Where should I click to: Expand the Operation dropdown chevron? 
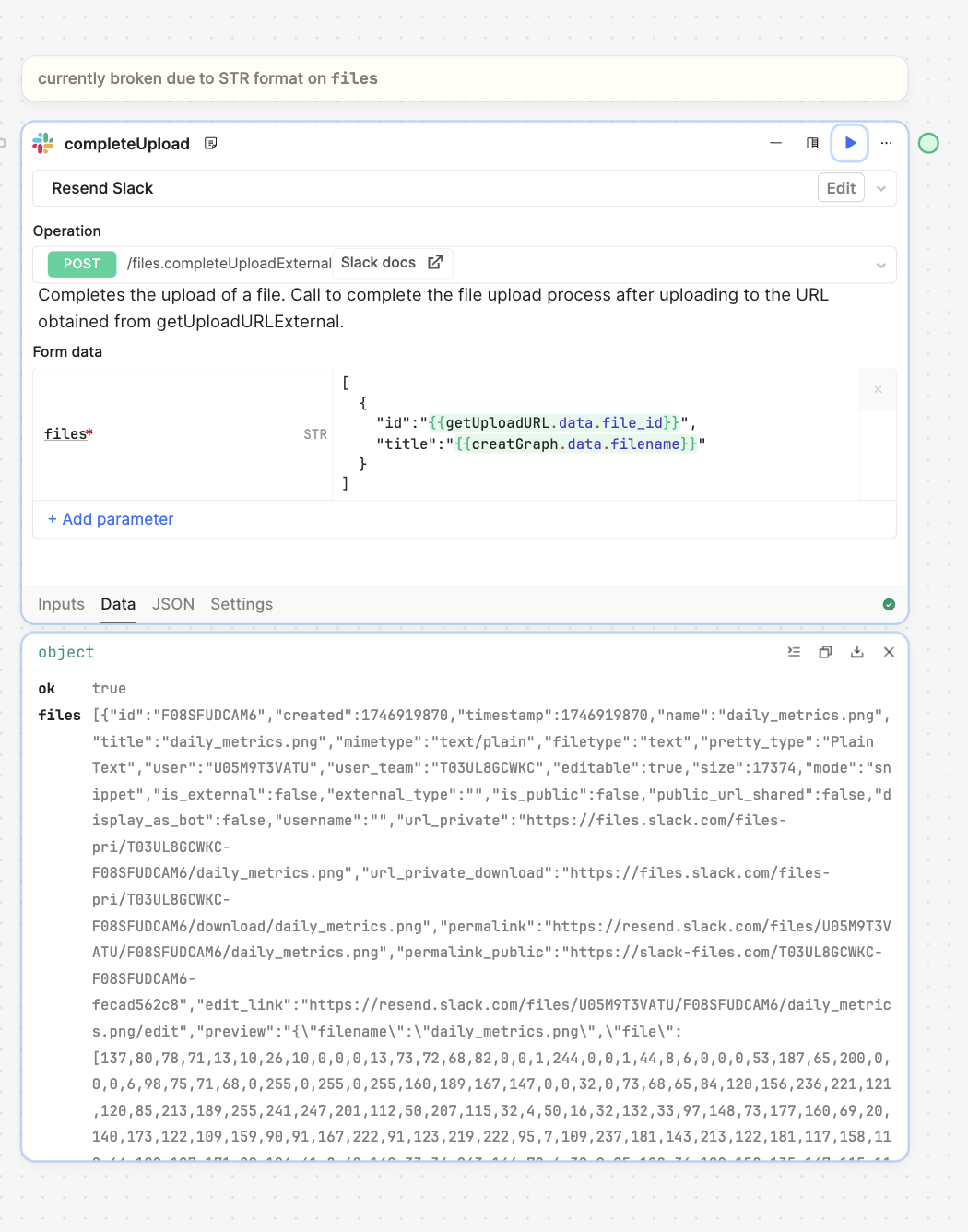[881, 266]
